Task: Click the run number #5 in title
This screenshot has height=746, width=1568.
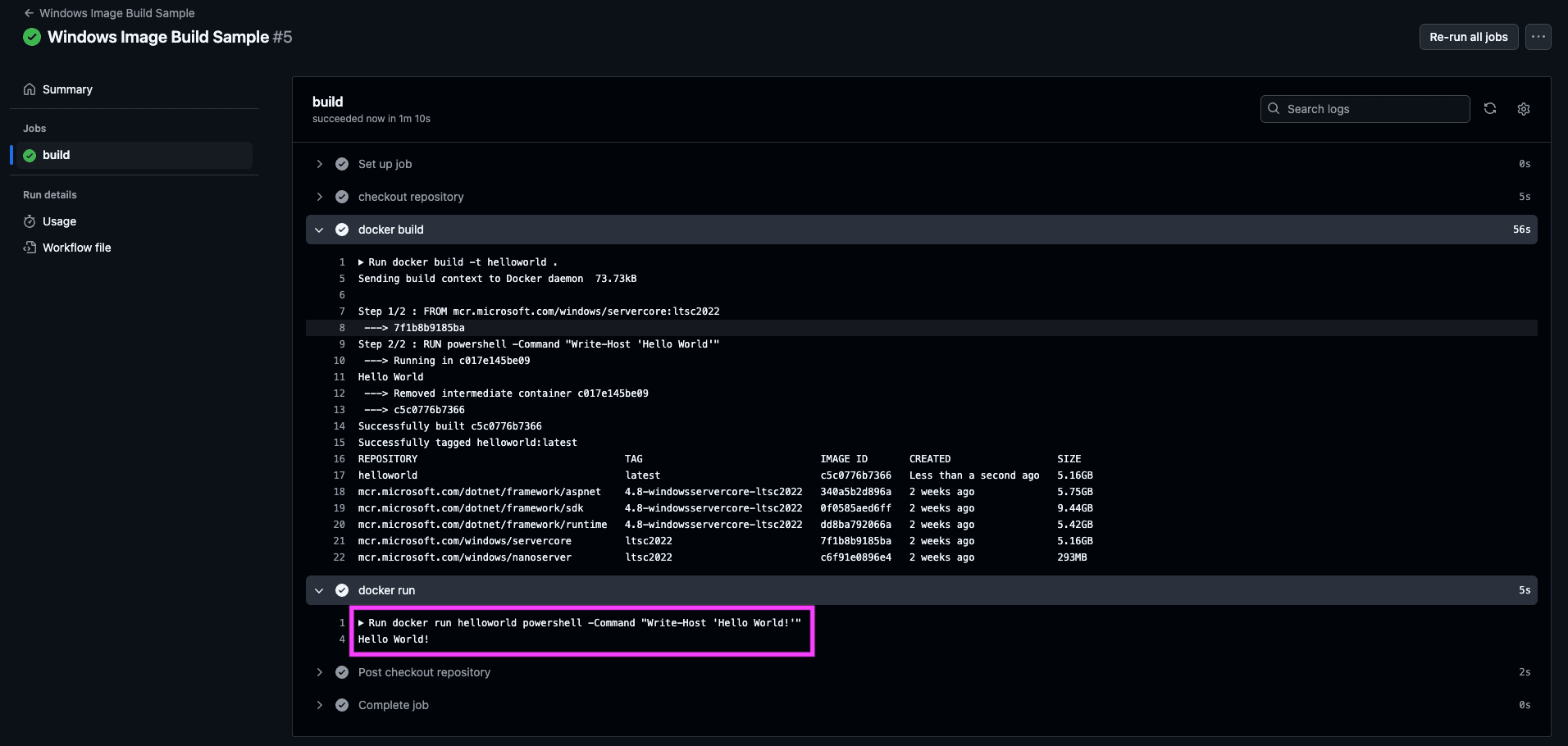Action: pyautogui.click(x=282, y=37)
